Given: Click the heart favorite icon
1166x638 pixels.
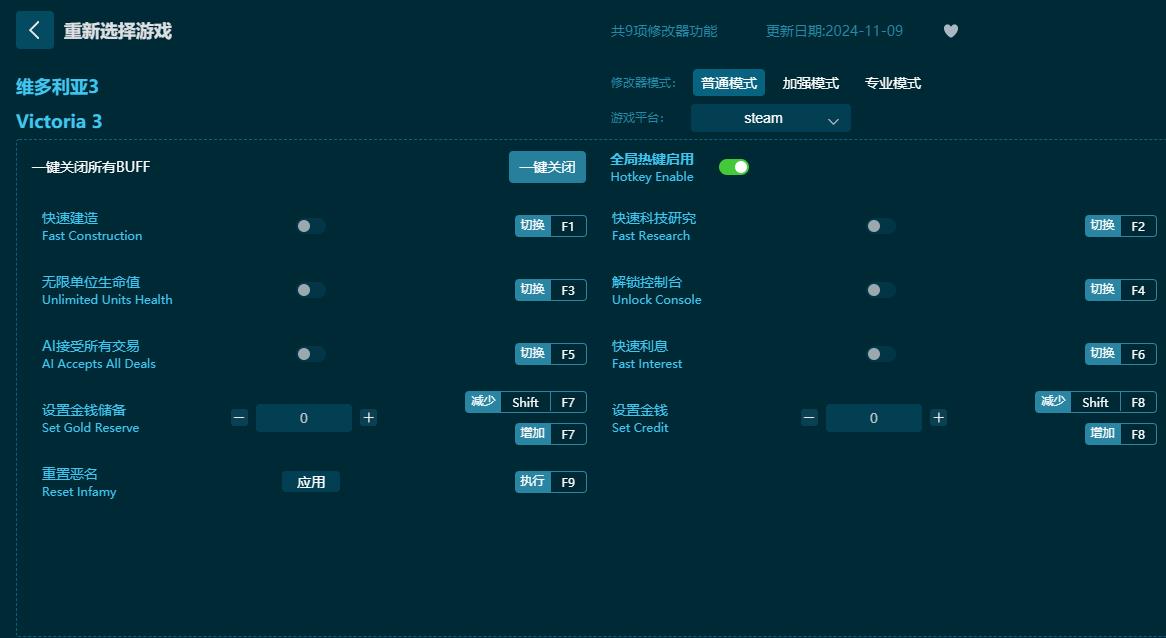Looking at the screenshot, I should pos(951,31).
